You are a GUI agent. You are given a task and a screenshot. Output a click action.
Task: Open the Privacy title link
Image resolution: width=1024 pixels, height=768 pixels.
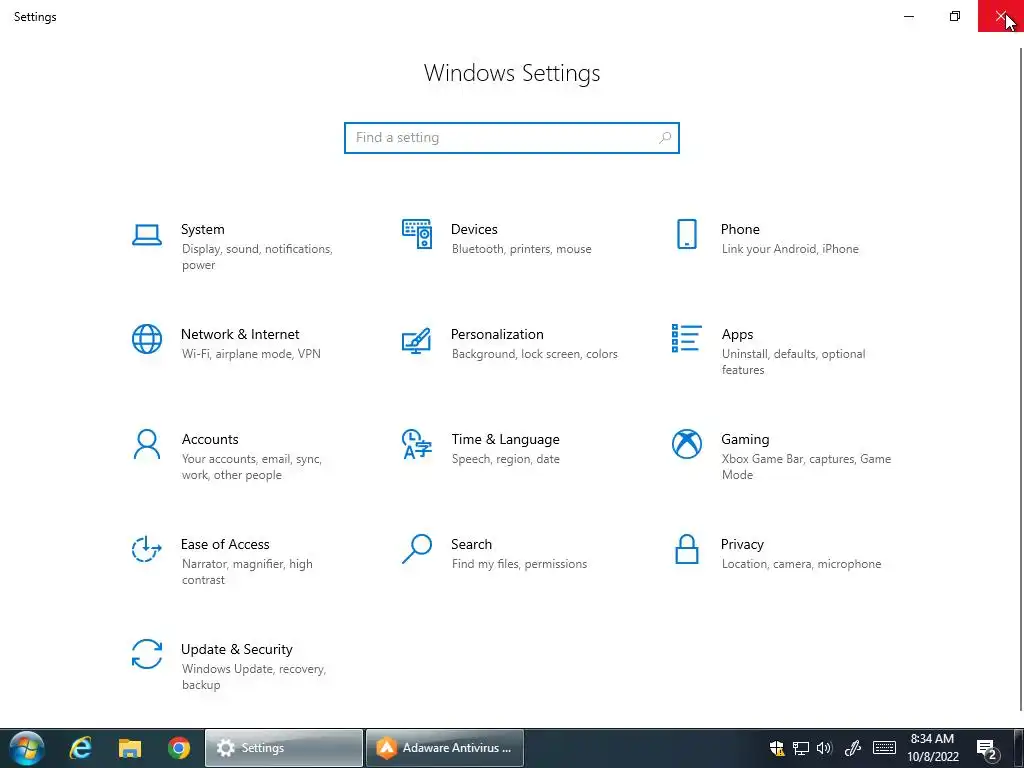[x=742, y=544]
